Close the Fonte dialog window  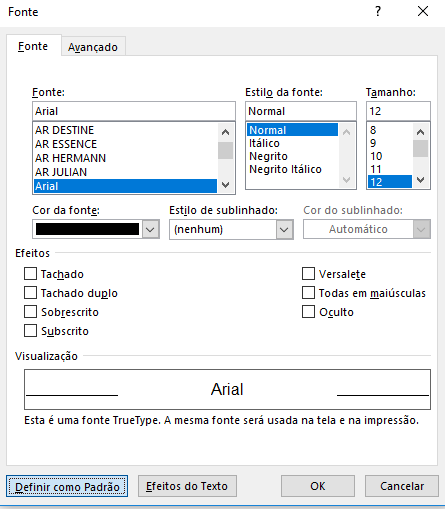point(423,12)
